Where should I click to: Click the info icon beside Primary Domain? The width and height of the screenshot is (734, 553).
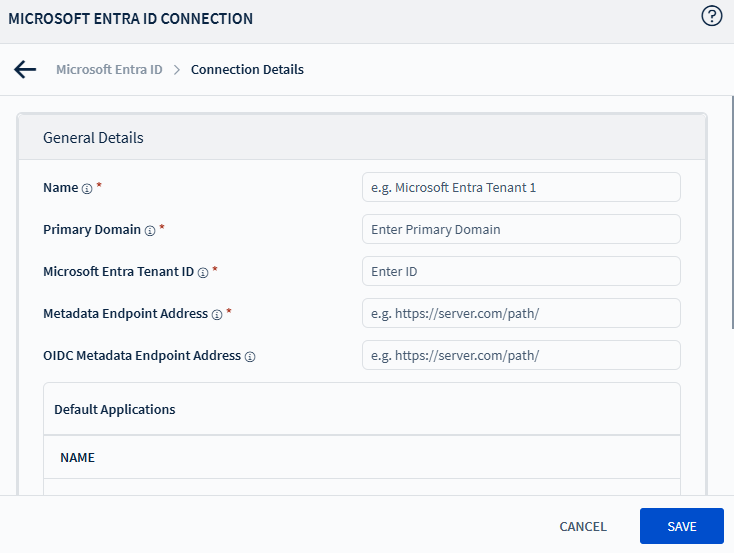(150, 230)
